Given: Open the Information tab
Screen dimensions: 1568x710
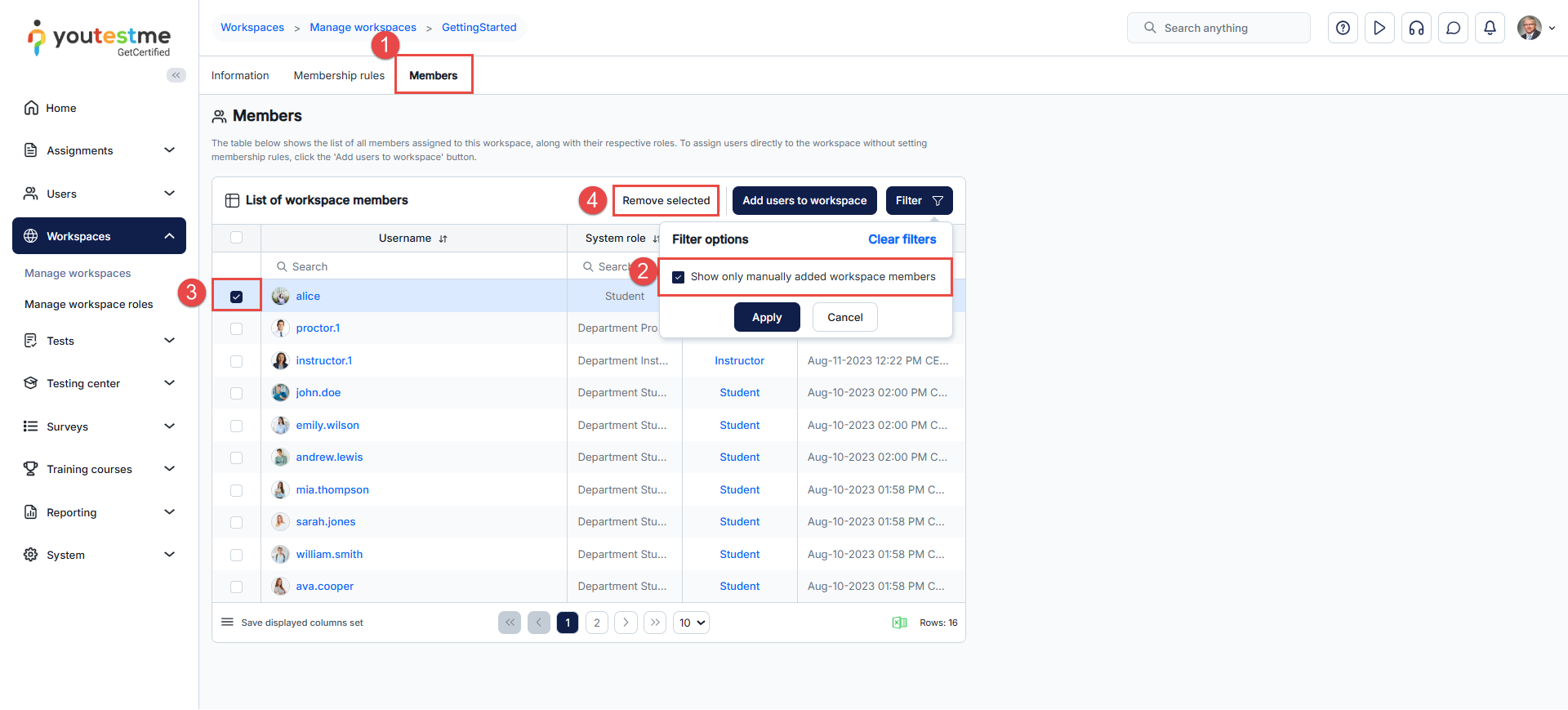Looking at the screenshot, I should 240,75.
